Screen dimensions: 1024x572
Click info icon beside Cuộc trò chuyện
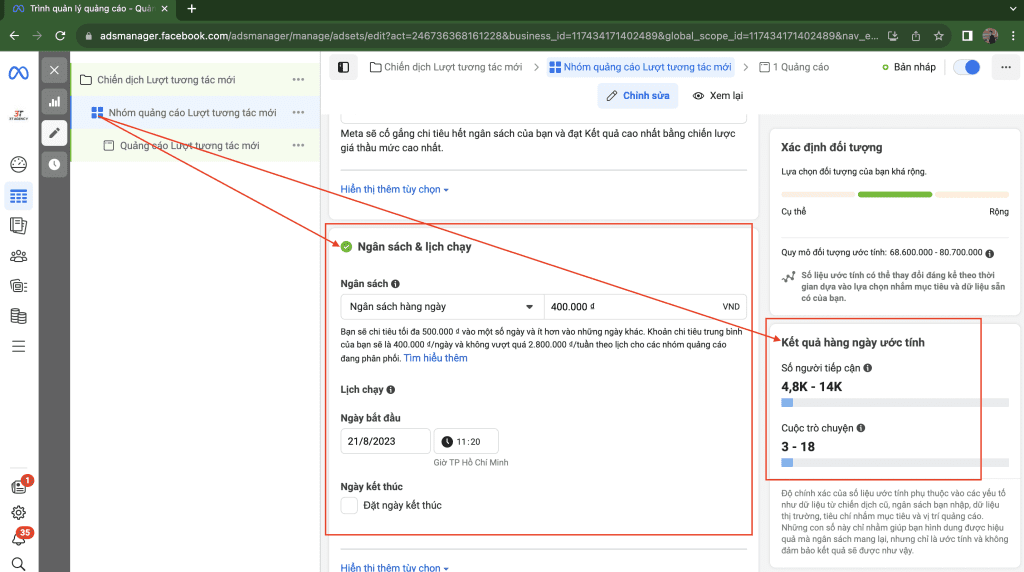tap(861, 428)
